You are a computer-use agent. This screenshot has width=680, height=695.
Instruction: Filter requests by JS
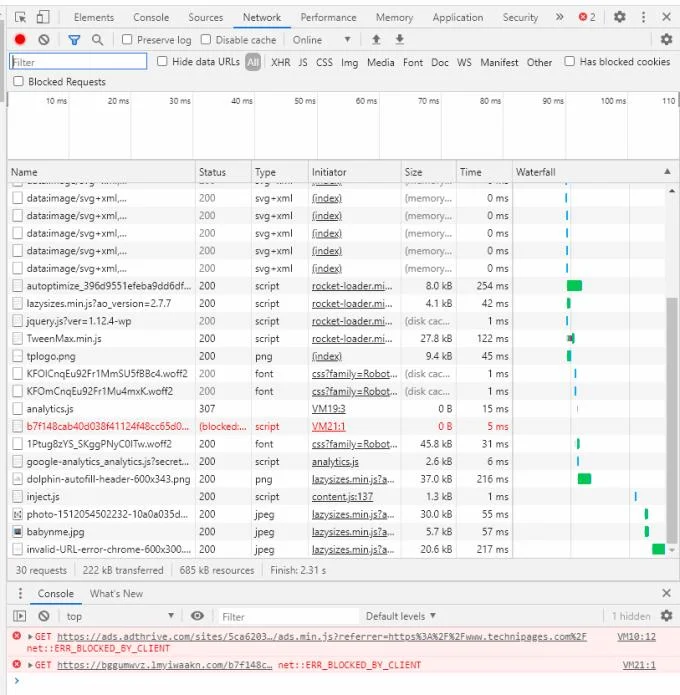pos(303,62)
